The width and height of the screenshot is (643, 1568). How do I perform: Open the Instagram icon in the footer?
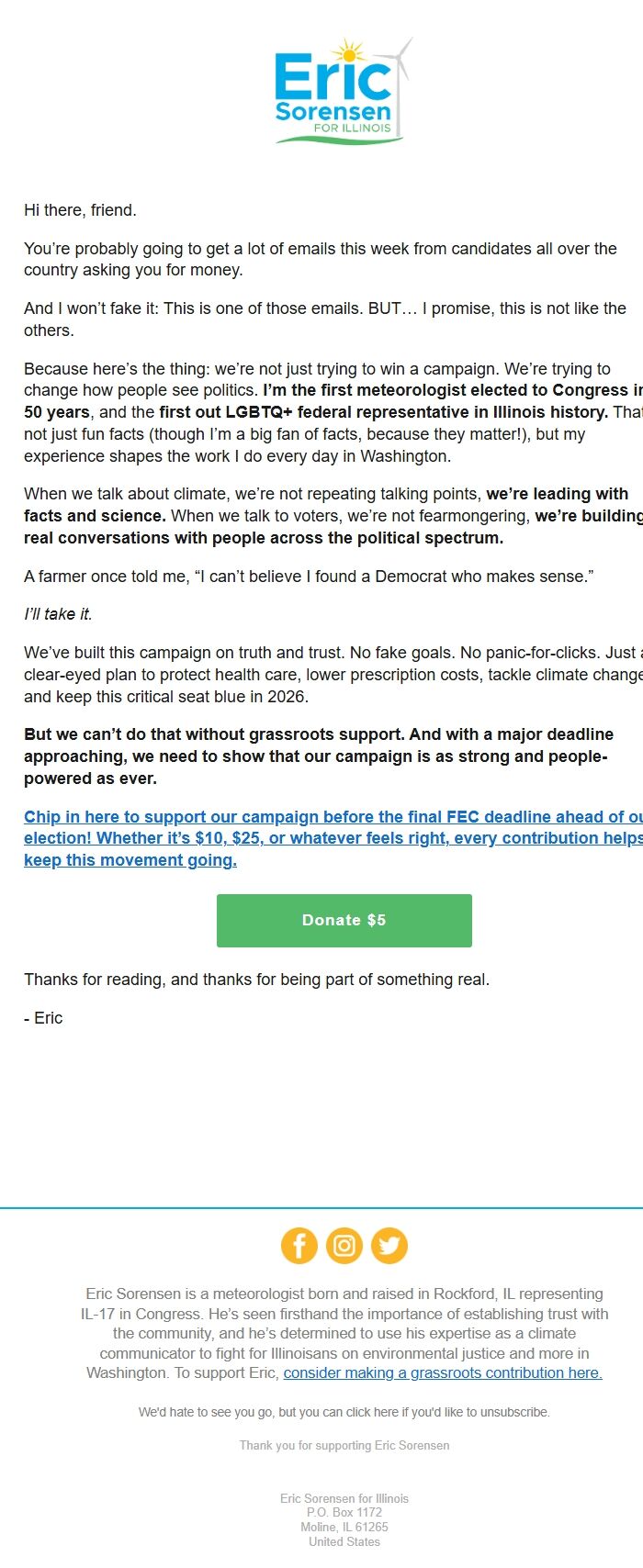click(x=344, y=1246)
